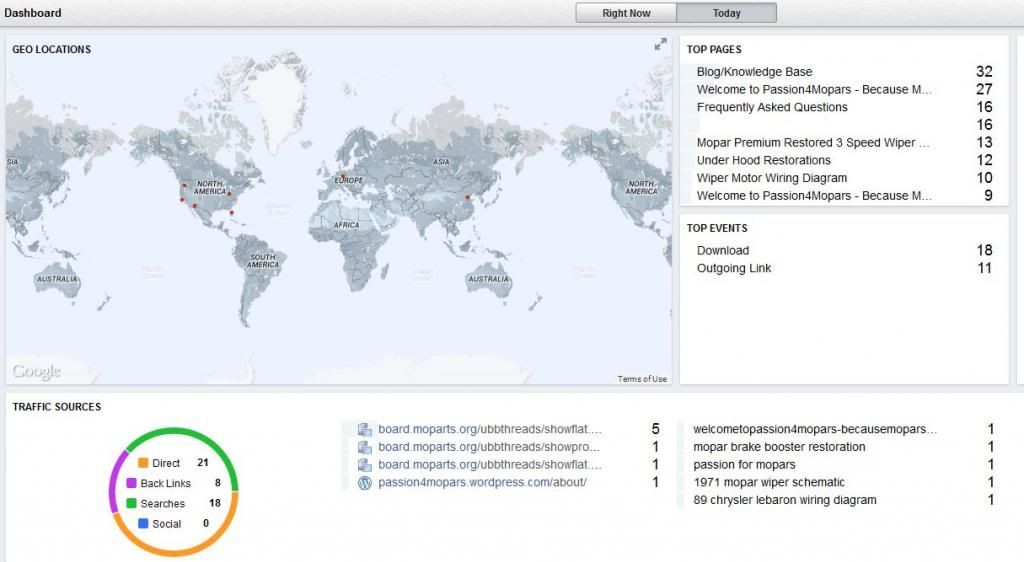The width and height of the screenshot is (1024, 562).
Task: Select Welcome to Passion4Mopars row with 9 views
Action: coord(844,195)
